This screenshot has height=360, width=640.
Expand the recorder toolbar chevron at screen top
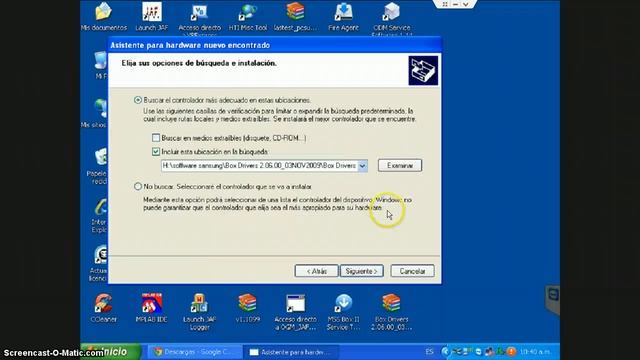[x=466, y=4]
